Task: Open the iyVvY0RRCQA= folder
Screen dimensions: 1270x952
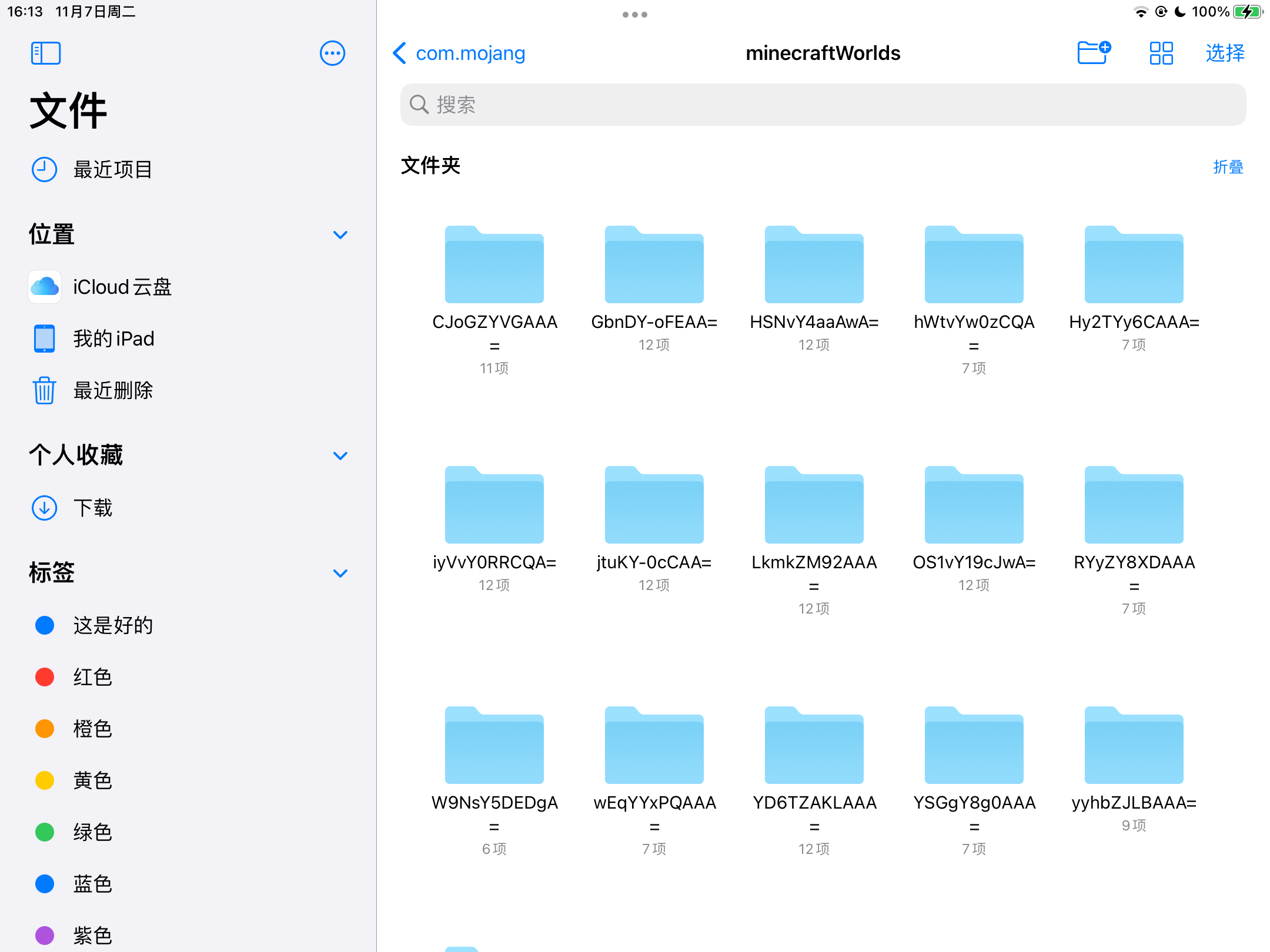Action: tap(494, 505)
